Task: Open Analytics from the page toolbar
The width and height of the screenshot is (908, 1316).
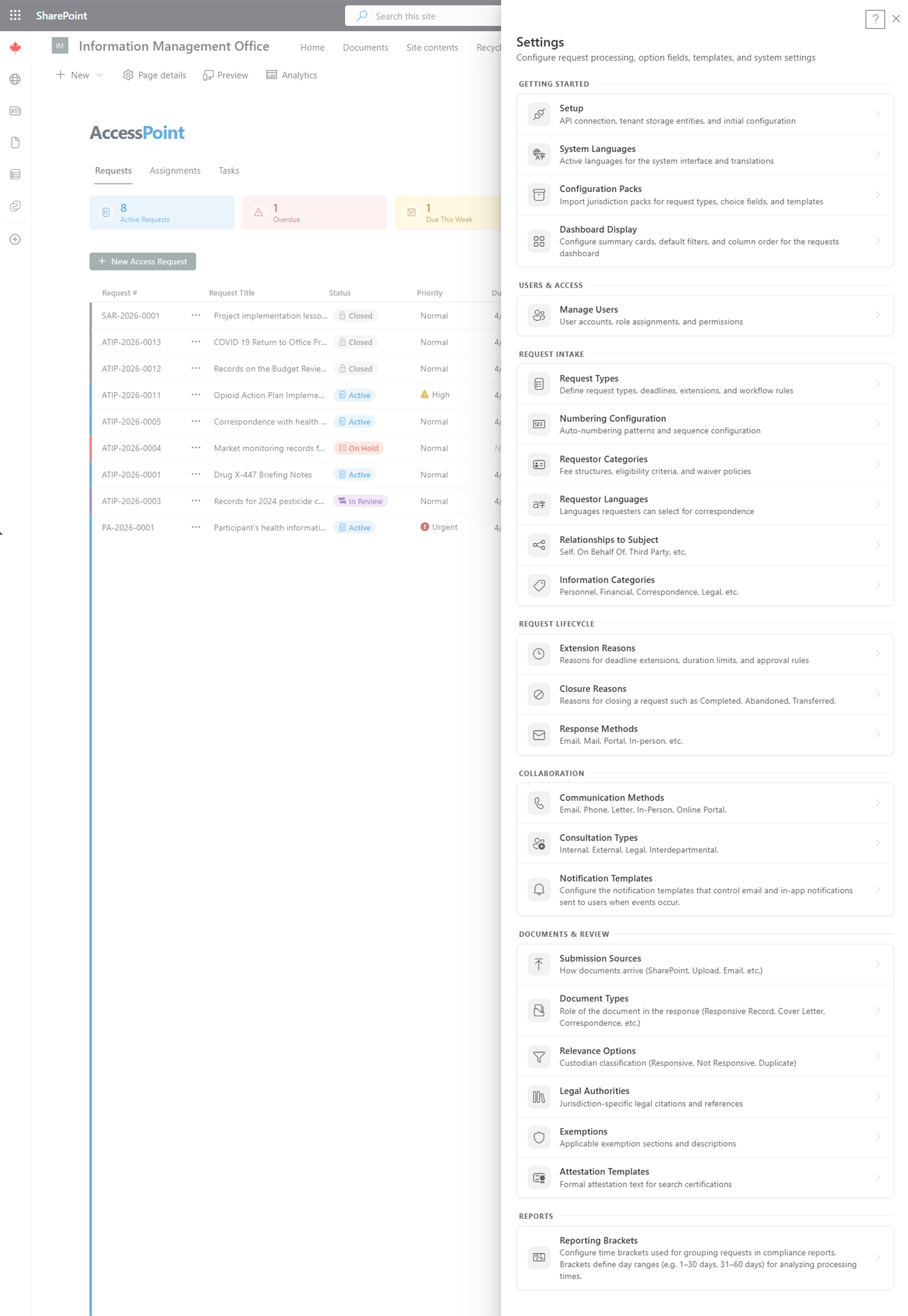Action: [x=291, y=74]
